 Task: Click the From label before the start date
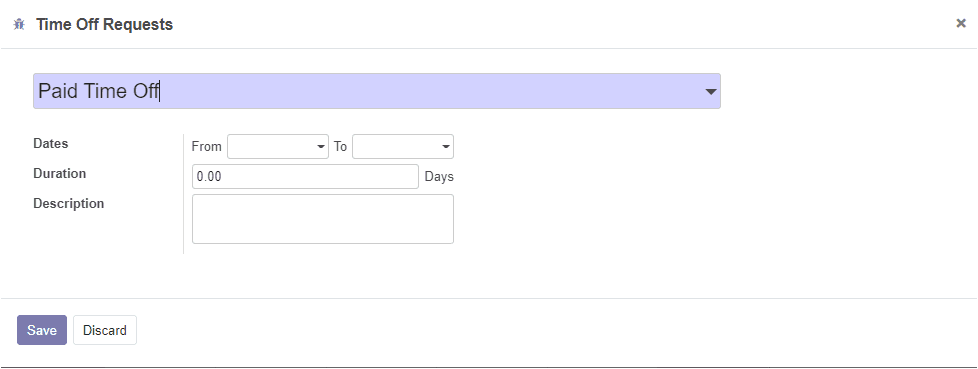coord(206,146)
